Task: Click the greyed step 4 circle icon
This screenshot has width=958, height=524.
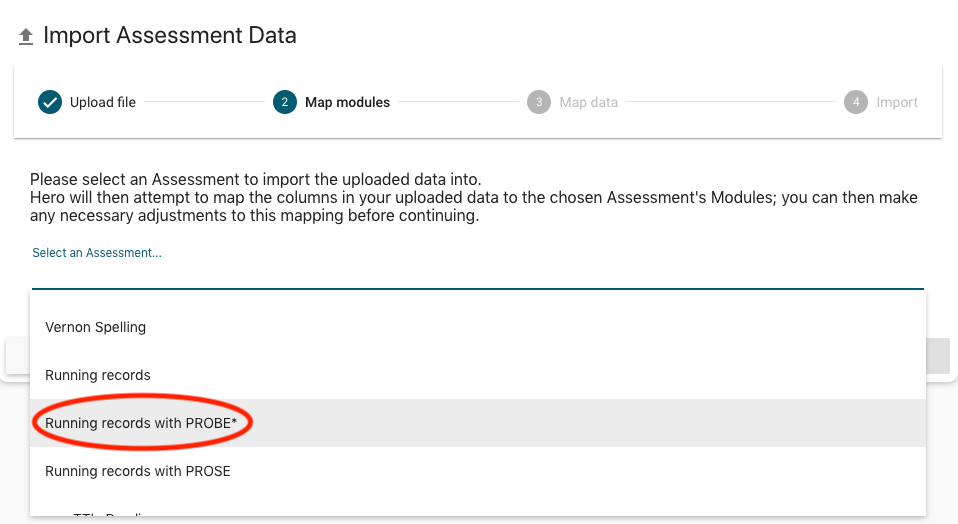Action: pyautogui.click(x=855, y=102)
